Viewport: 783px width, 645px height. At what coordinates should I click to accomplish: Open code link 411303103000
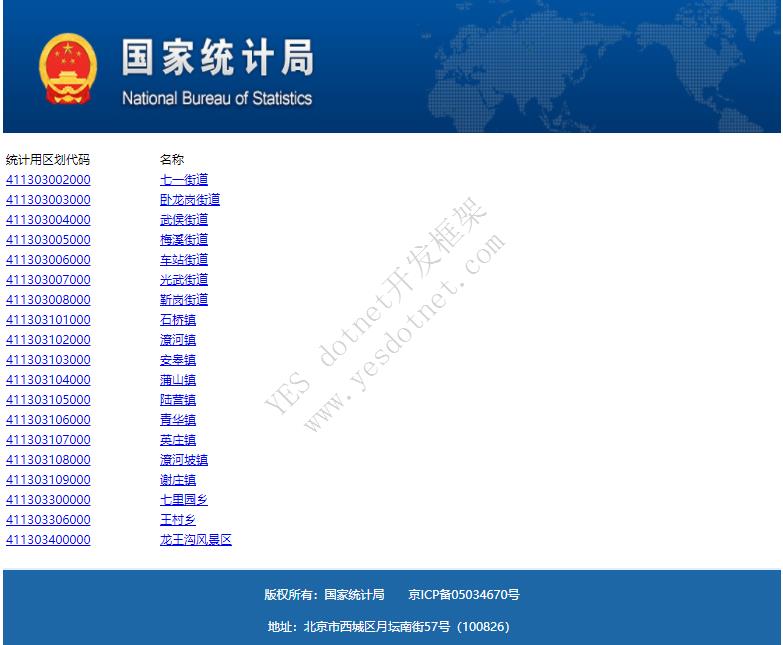point(48,359)
